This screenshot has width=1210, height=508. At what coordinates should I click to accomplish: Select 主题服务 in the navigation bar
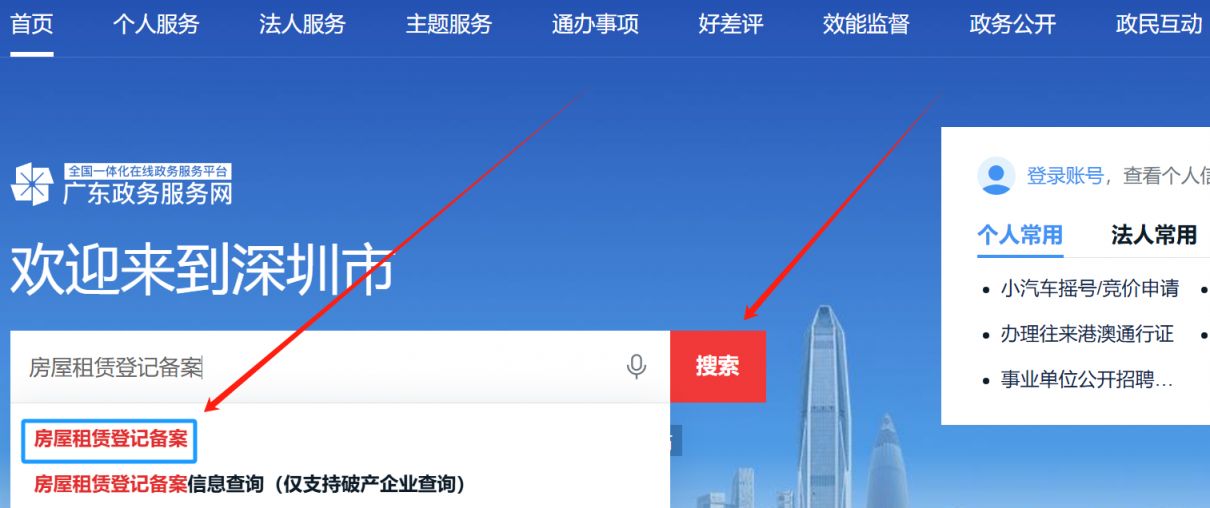coord(449,25)
